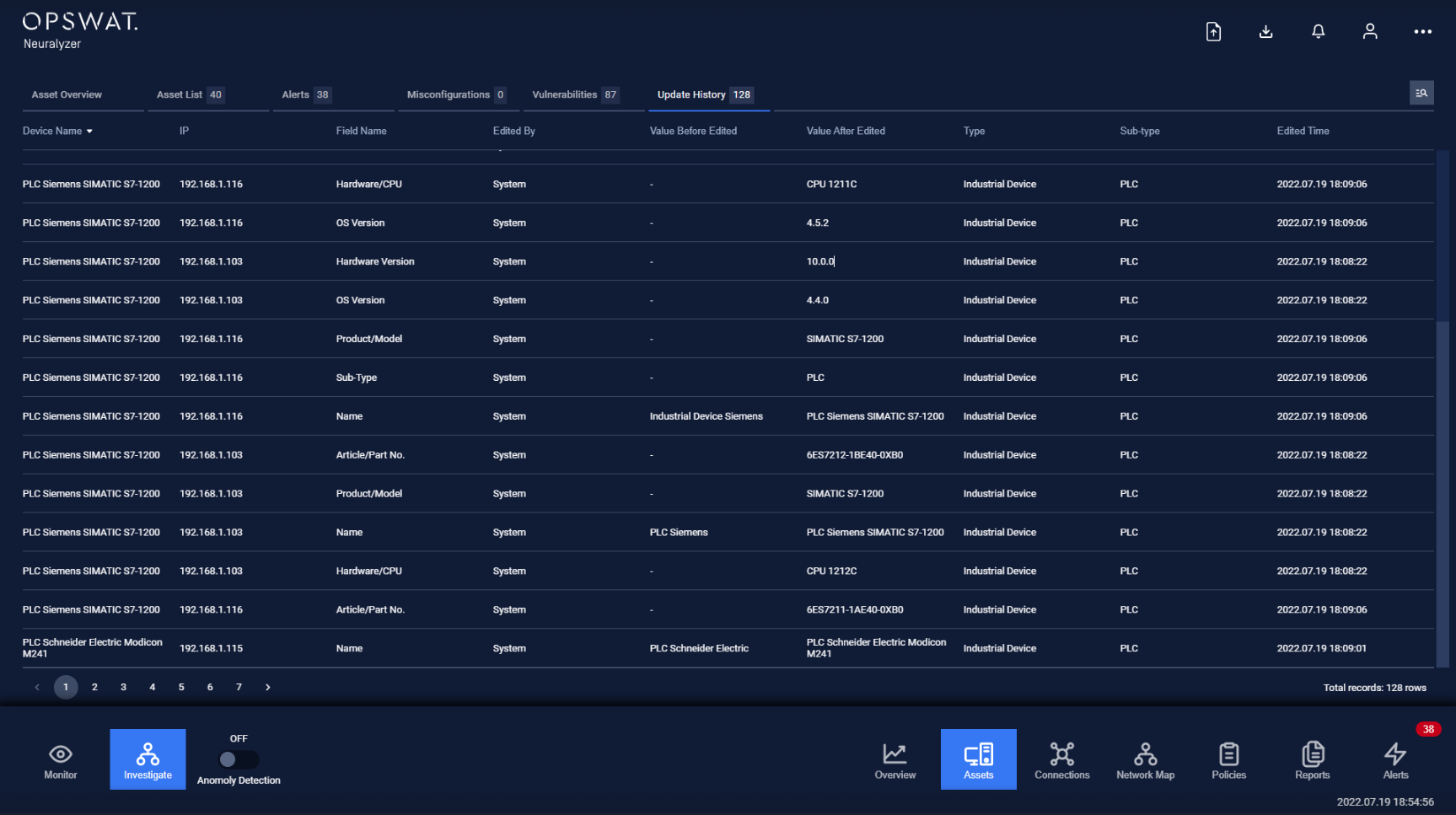
Task: Click the Type column header
Action: pos(974,131)
